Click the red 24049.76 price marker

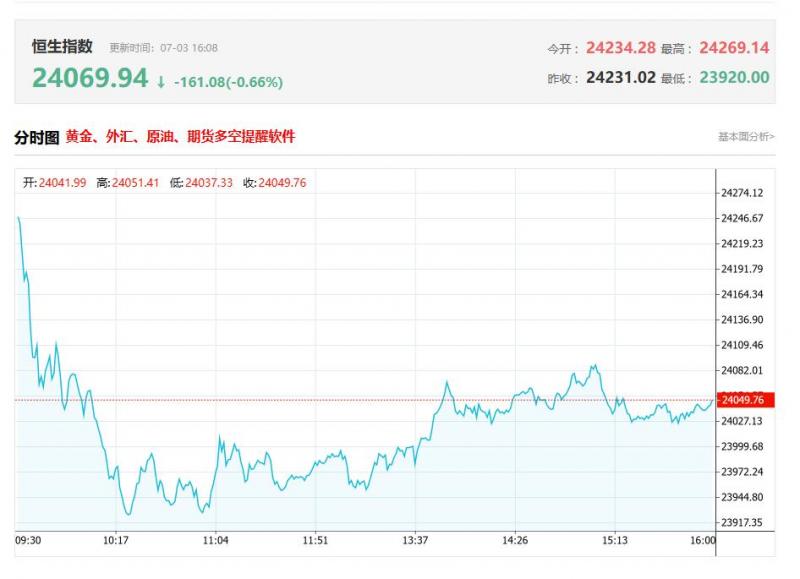[746, 399]
